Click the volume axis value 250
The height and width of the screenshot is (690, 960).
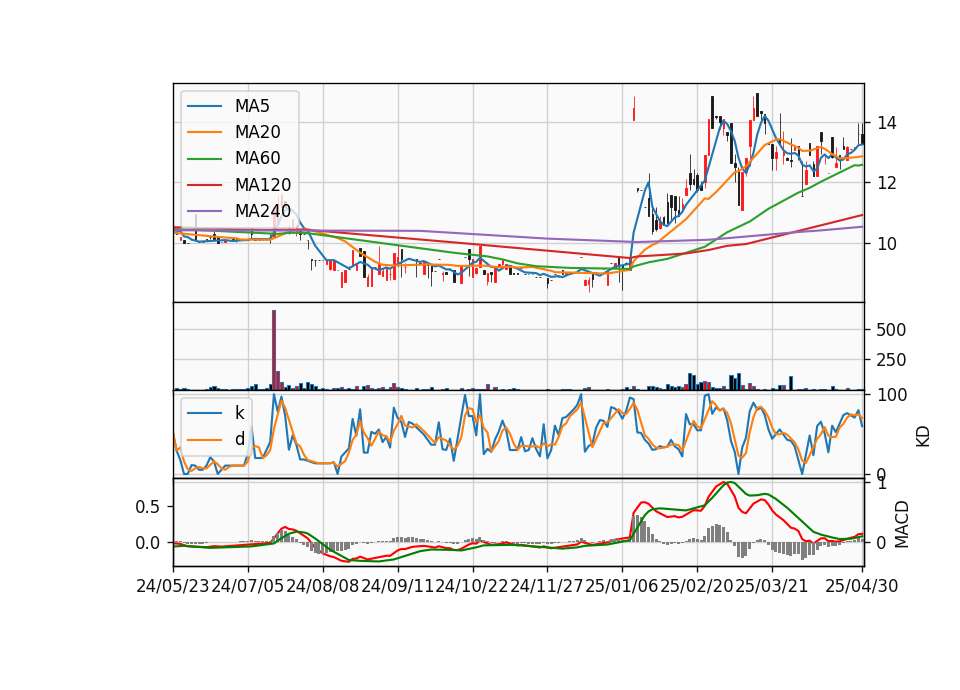[x=891, y=360]
